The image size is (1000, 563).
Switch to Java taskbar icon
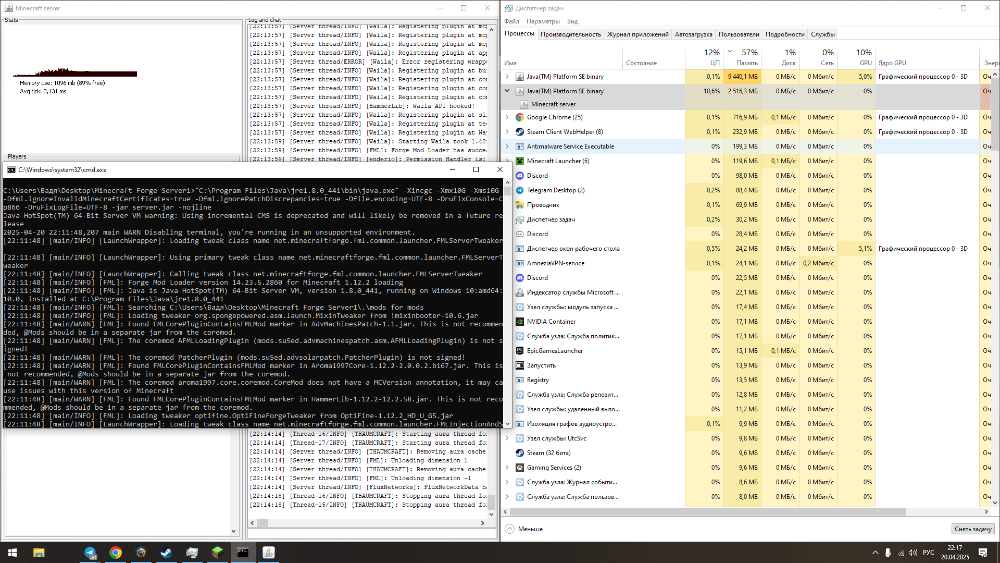(268, 553)
